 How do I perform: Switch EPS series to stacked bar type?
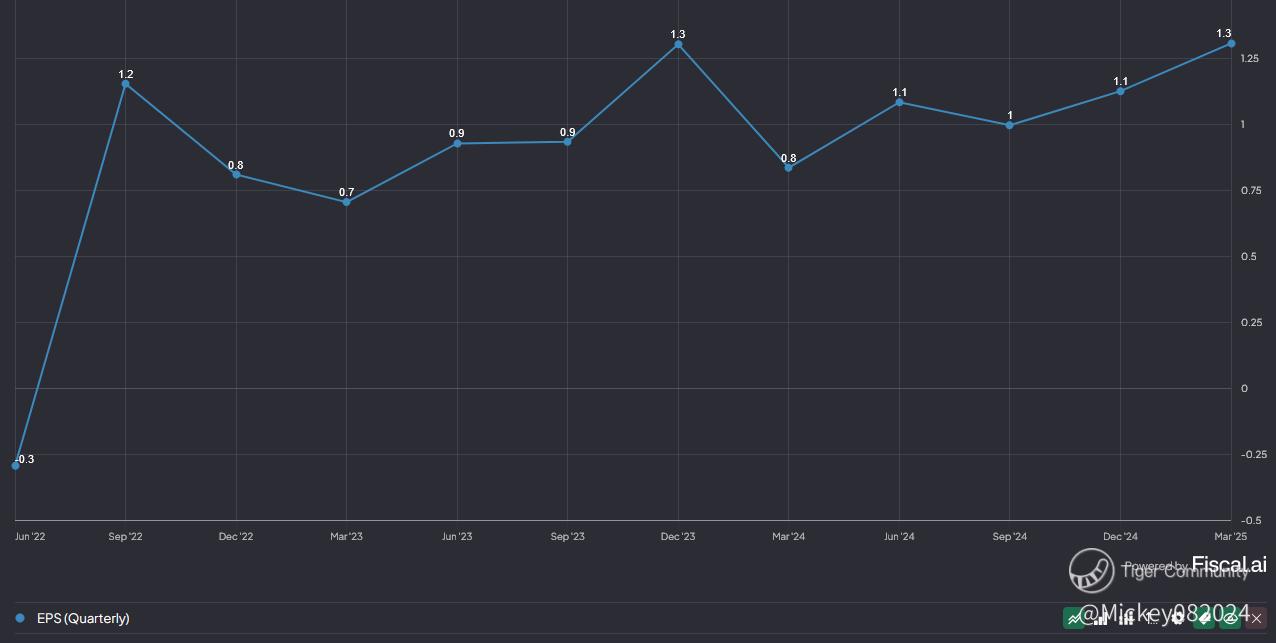click(1127, 618)
